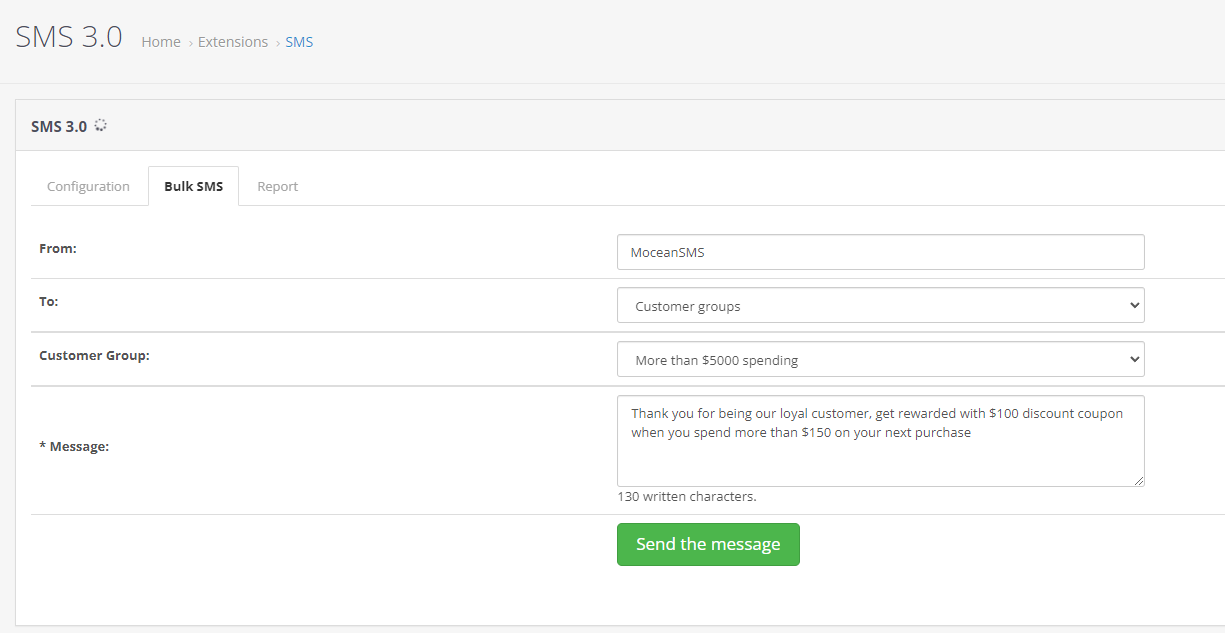The height and width of the screenshot is (633, 1225).
Task: Select the Bulk SMS tab
Action: [193, 185]
